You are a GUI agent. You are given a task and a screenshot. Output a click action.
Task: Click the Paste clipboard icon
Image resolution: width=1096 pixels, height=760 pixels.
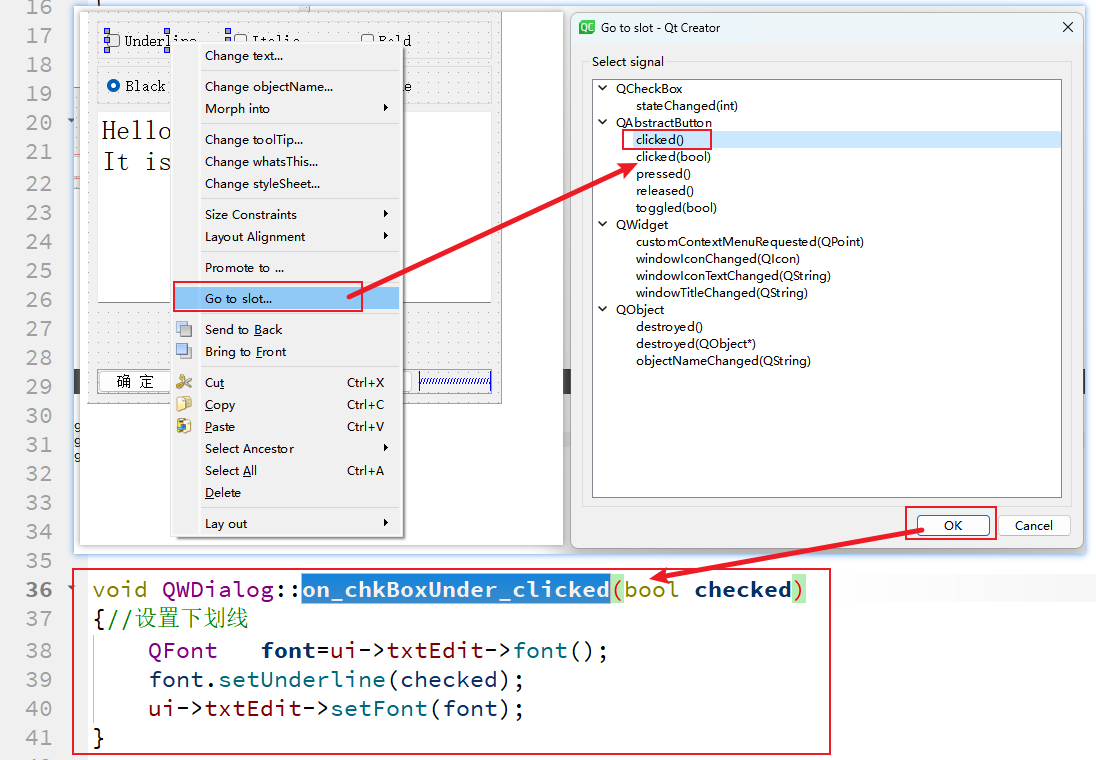pyautogui.click(x=184, y=426)
